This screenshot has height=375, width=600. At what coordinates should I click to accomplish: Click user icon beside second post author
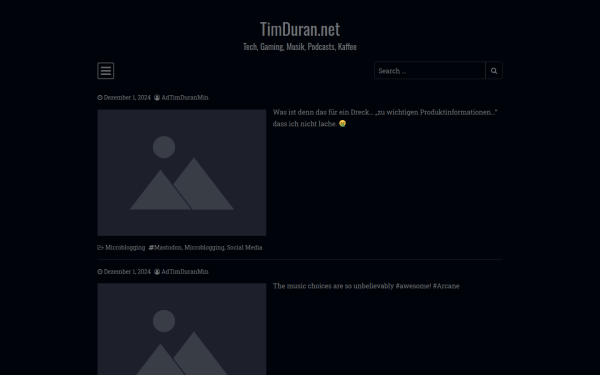coord(157,272)
